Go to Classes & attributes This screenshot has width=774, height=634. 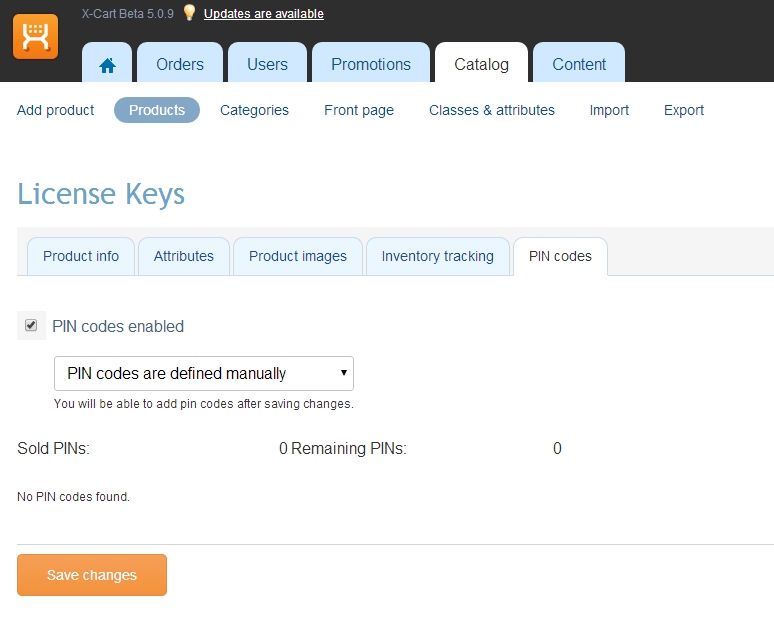pyautogui.click(x=492, y=110)
